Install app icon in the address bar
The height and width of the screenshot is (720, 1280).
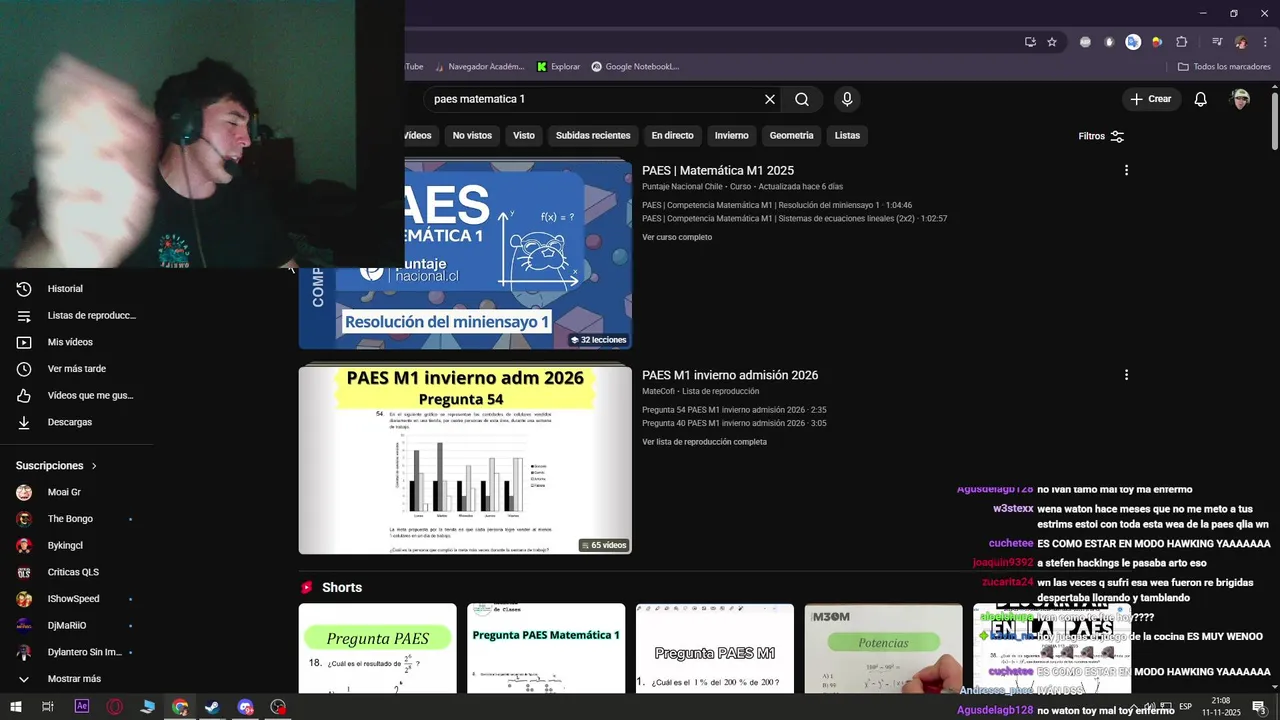point(1030,42)
